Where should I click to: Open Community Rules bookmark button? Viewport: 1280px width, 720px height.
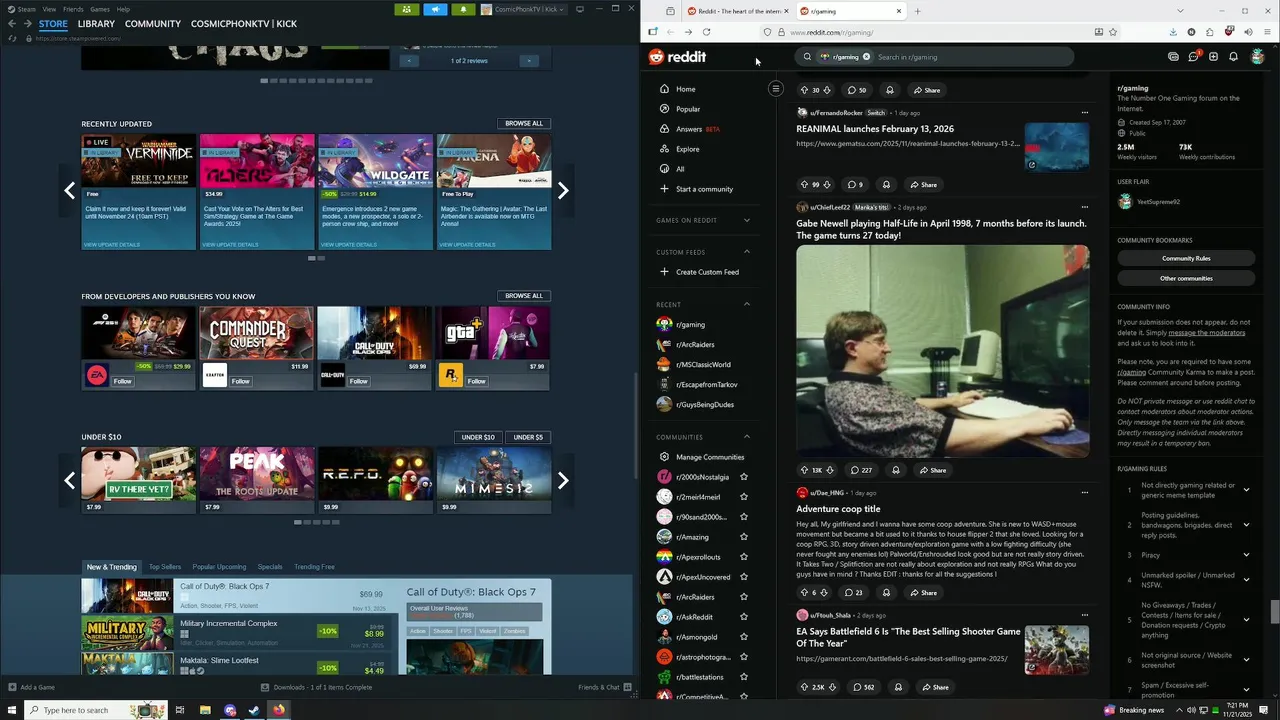pos(1186,258)
